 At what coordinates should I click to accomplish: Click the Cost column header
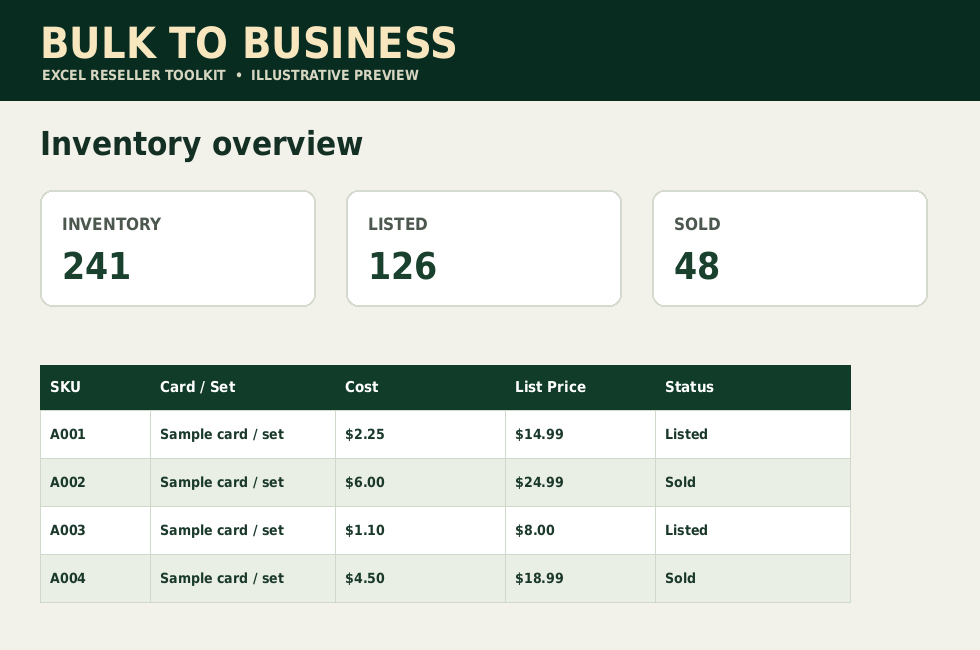pos(420,387)
